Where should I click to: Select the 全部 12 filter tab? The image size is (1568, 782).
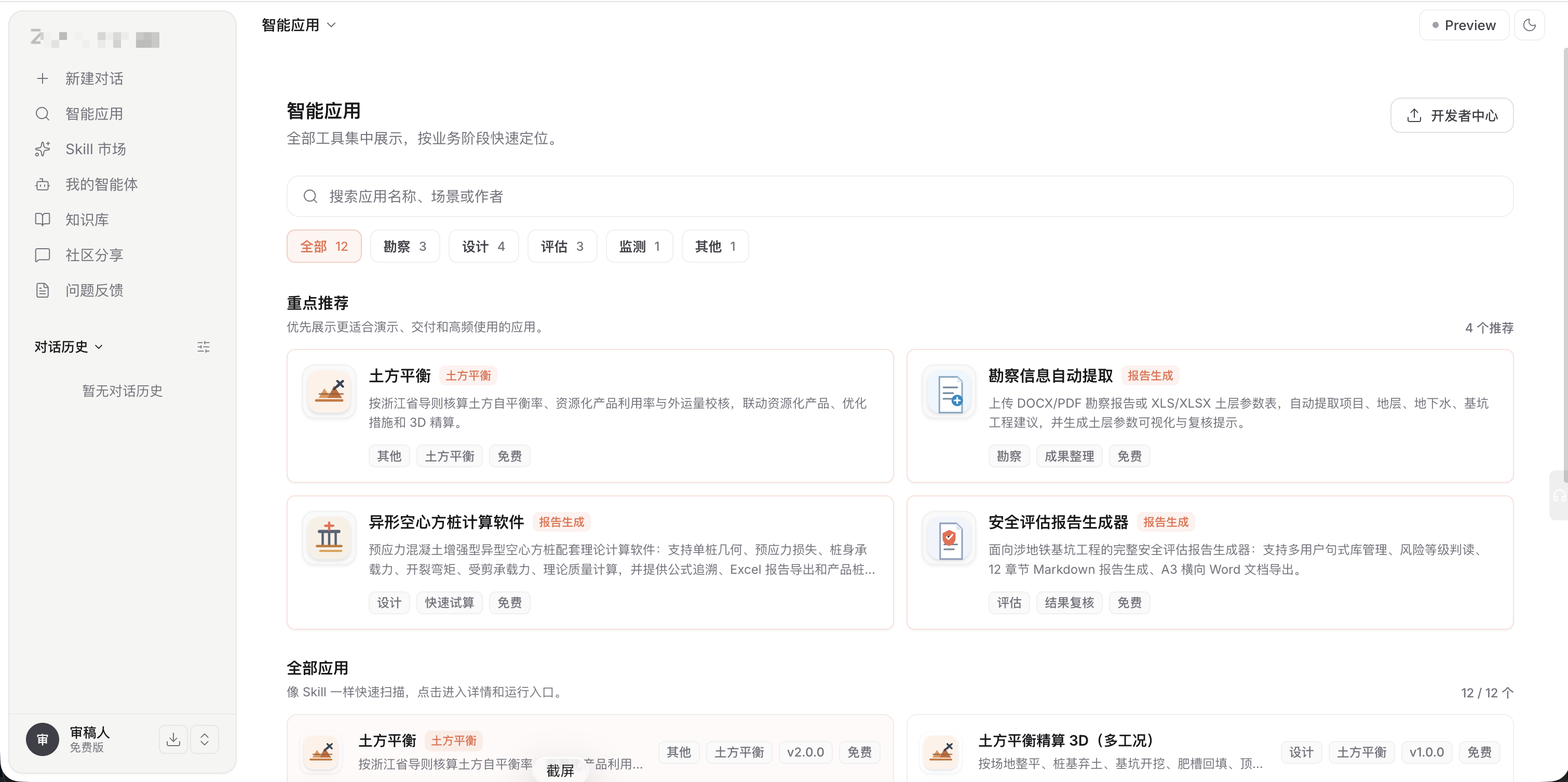tap(324, 247)
